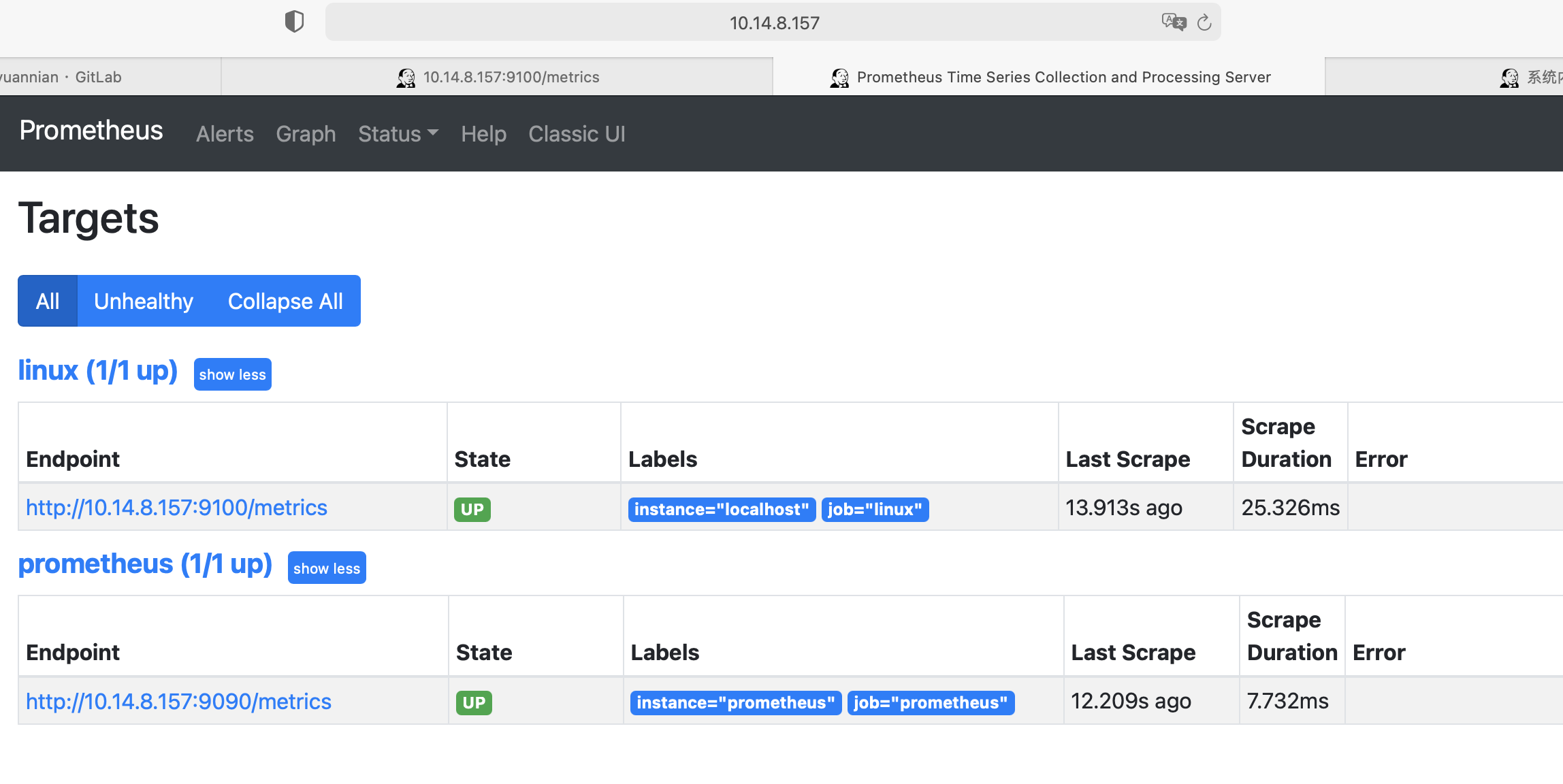Image resolution: width=1563 pixels, height=784 pixels.
Task: Open the Graph page from the navbar
Action: click(306, 133)
